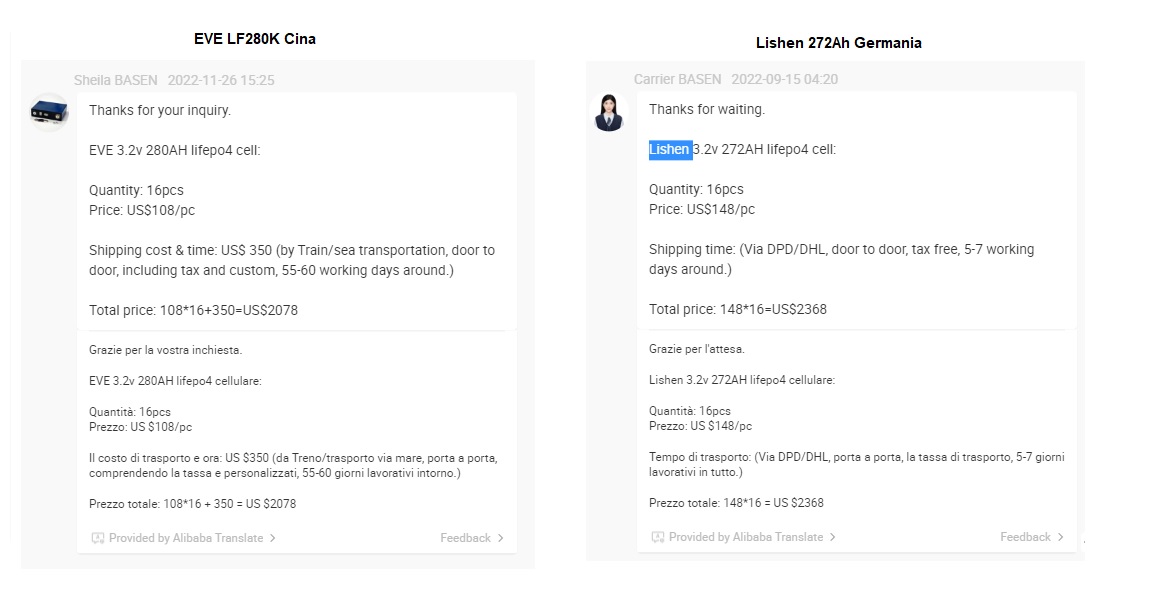The width and height of the screenshot is (1164, 599).
Task: Click the translate icon under the Lishen message
Action: [657, 537]
